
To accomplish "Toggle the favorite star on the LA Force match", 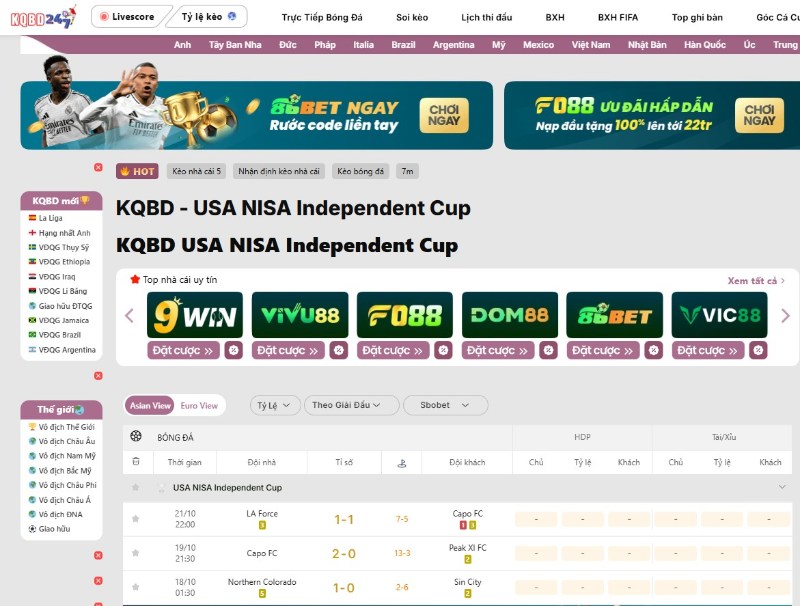I will 136,519.
